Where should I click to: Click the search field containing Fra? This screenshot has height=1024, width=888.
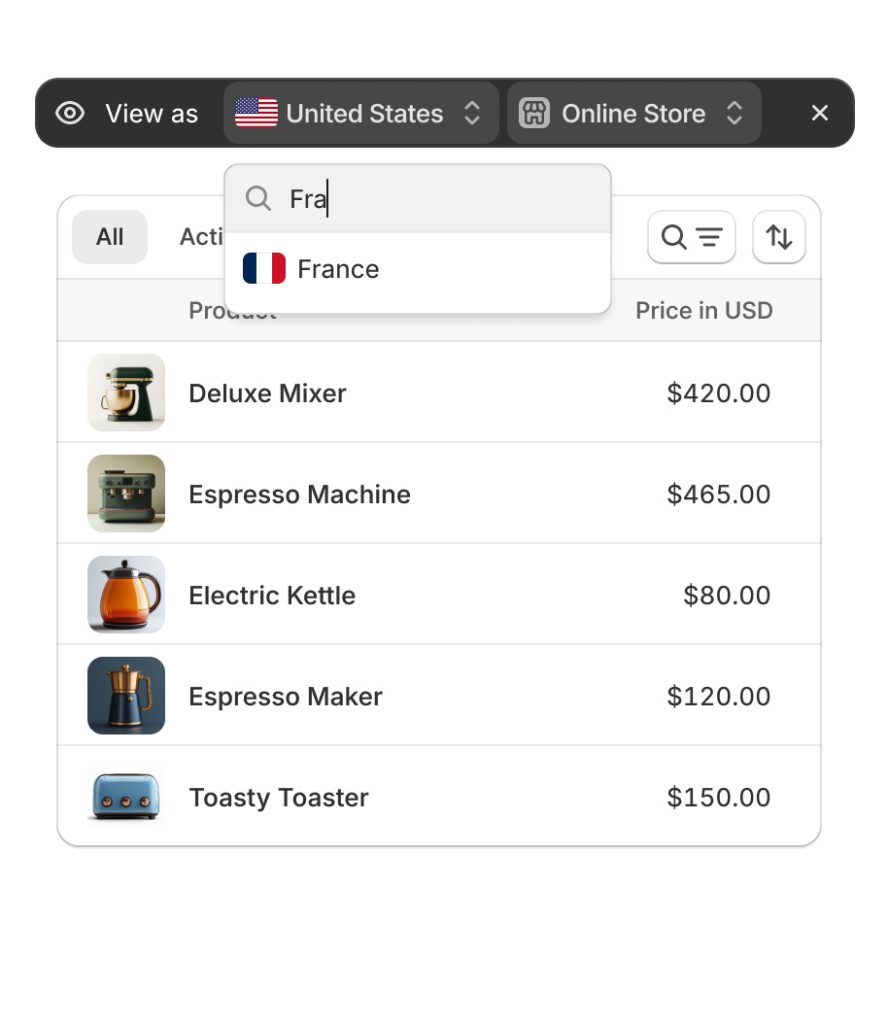[418, 199]
